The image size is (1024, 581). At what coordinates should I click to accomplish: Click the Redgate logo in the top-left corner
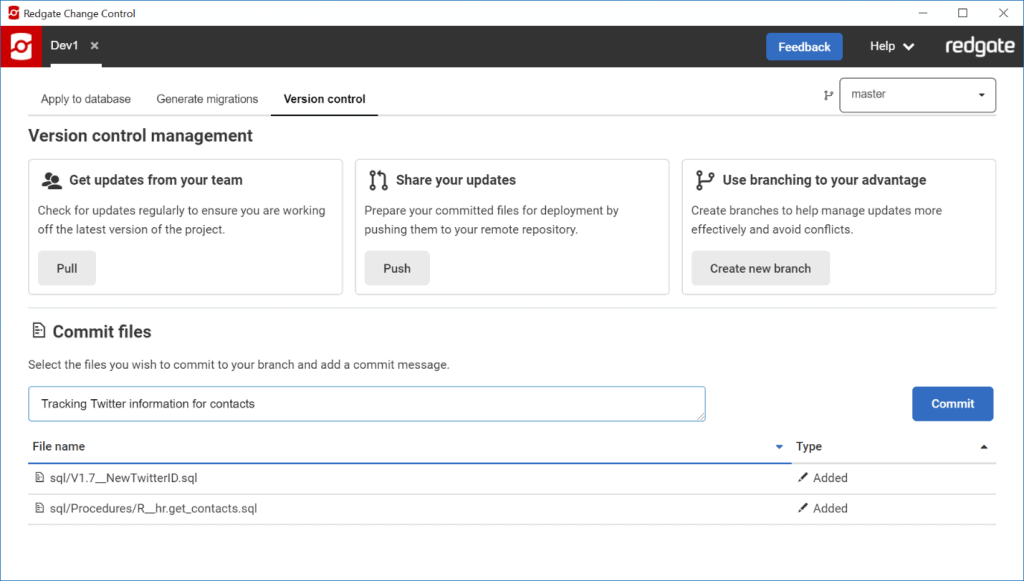coord(19,45)
